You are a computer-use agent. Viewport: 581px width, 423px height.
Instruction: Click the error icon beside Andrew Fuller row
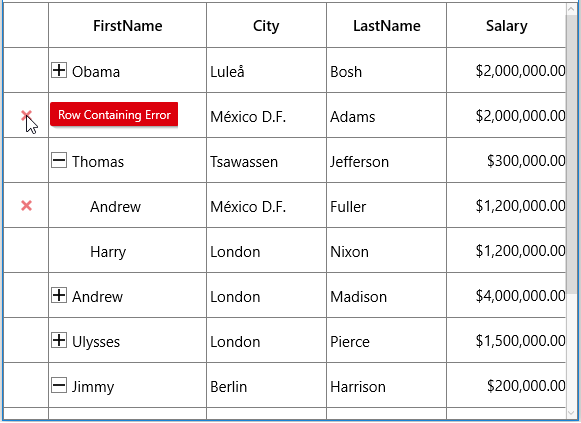tap(26, 205)
